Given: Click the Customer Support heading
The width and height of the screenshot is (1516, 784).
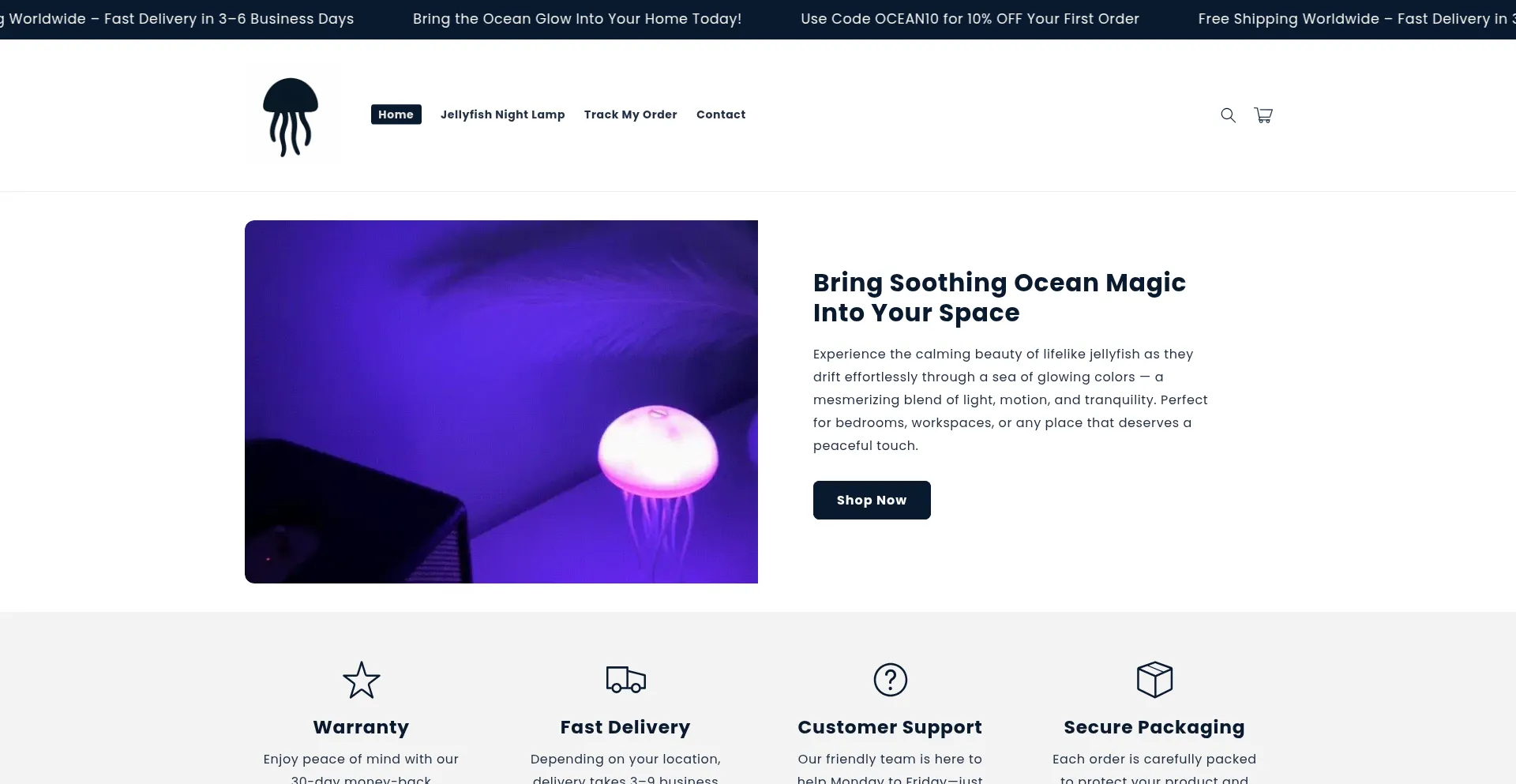Looking at the screenshot, I should 890,727.
